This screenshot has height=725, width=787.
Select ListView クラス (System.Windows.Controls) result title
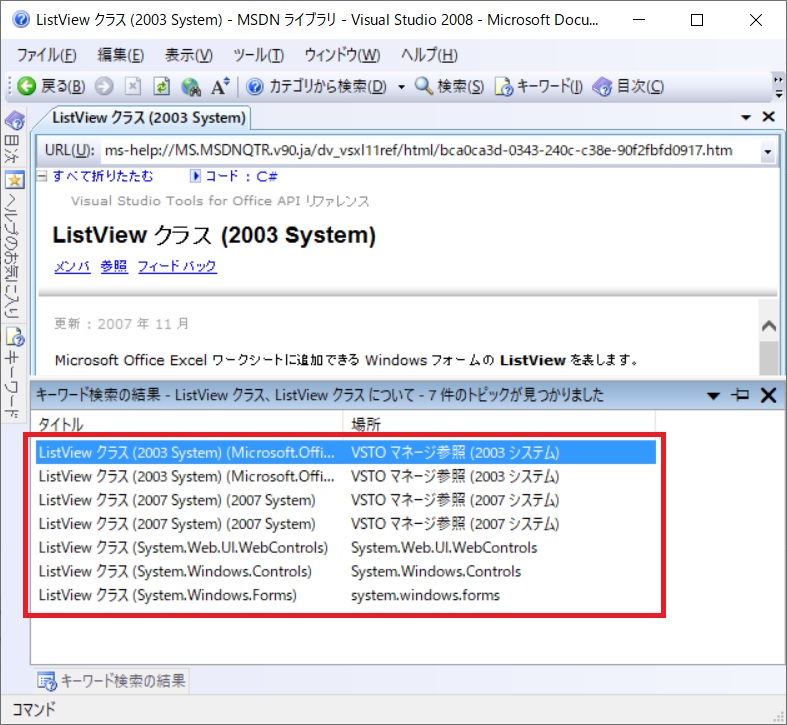(175, 571)
